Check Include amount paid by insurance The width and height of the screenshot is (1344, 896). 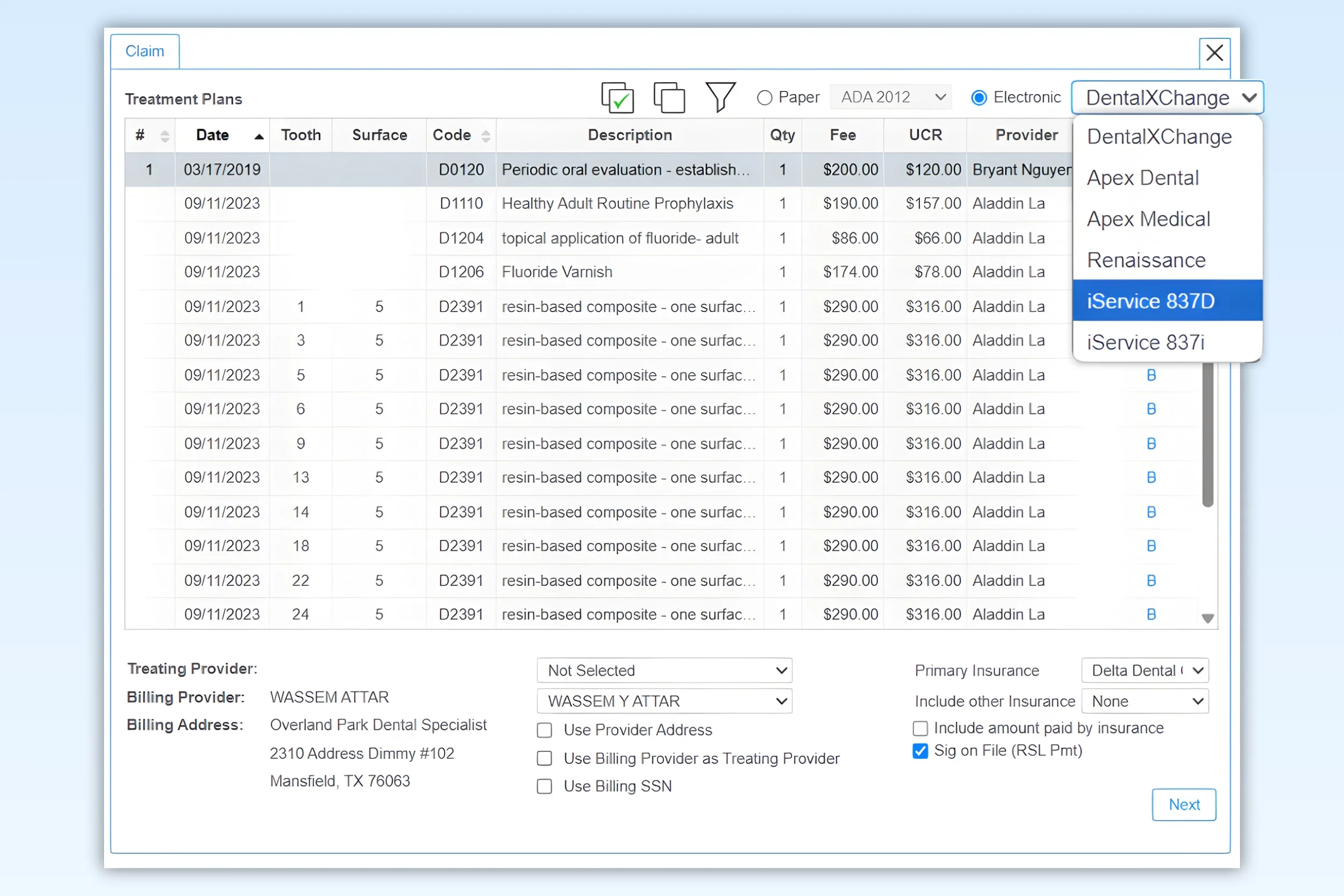(920, 729)
